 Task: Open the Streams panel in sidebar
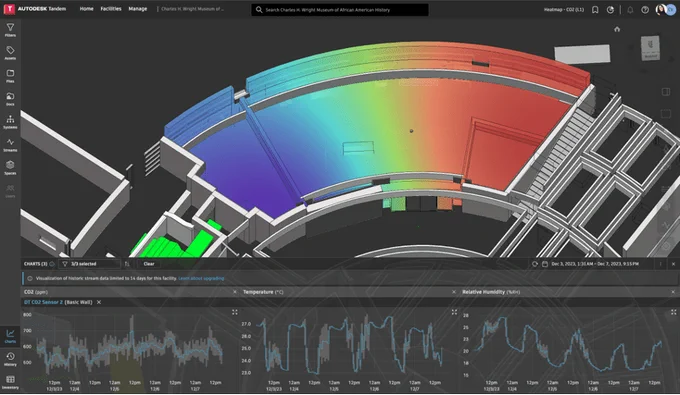[x=10, y=144]
